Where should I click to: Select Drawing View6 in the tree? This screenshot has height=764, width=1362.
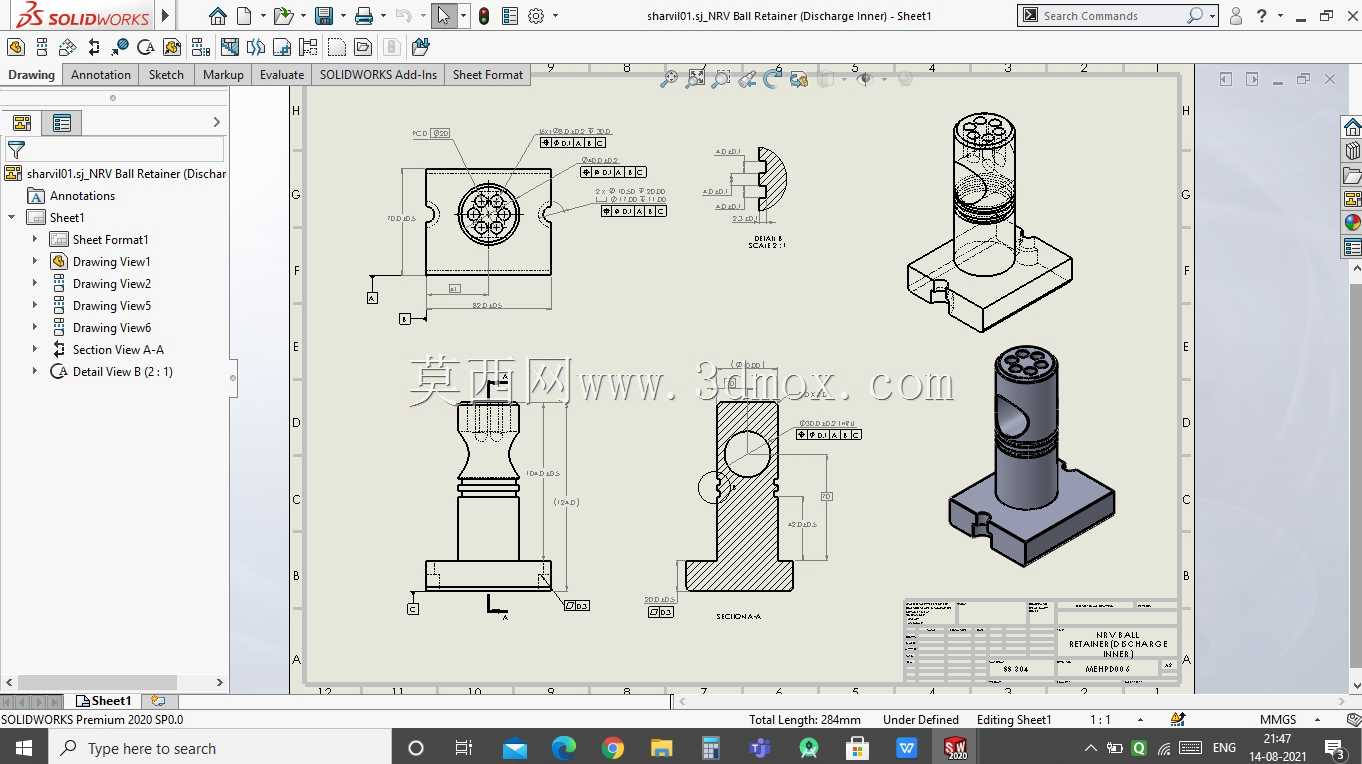tap(111, 328)
